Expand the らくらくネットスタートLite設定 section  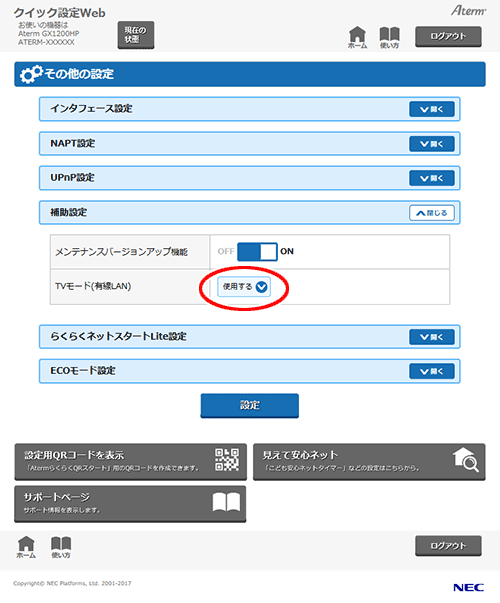point(432,337)
